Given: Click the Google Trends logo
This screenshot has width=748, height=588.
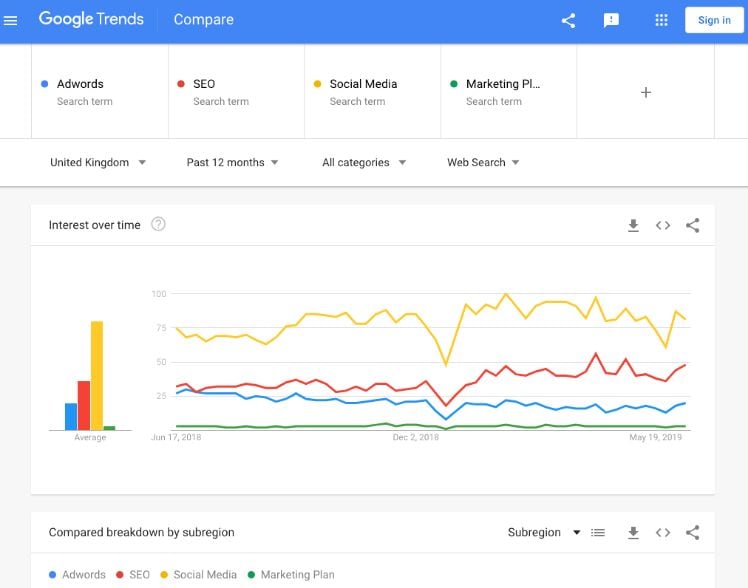Looking at the screenshot, I should [91, 19].
